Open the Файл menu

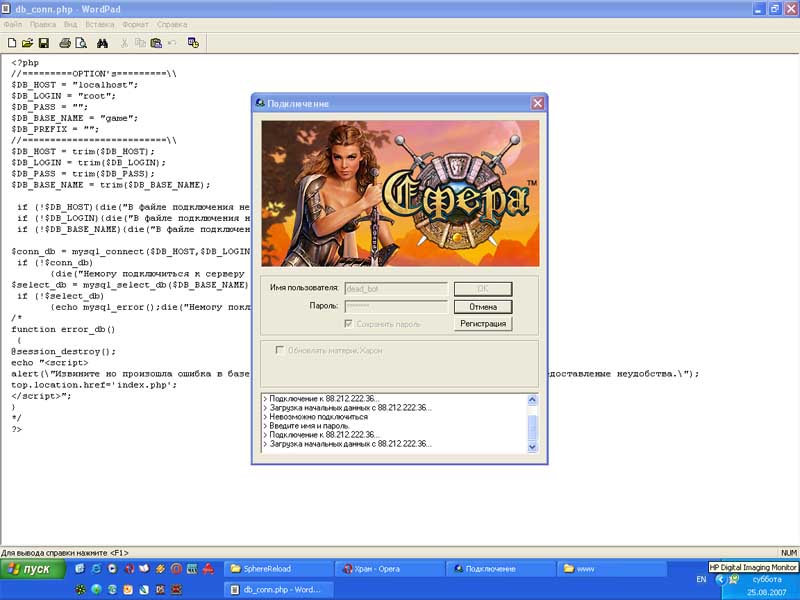tap(13, 24)
